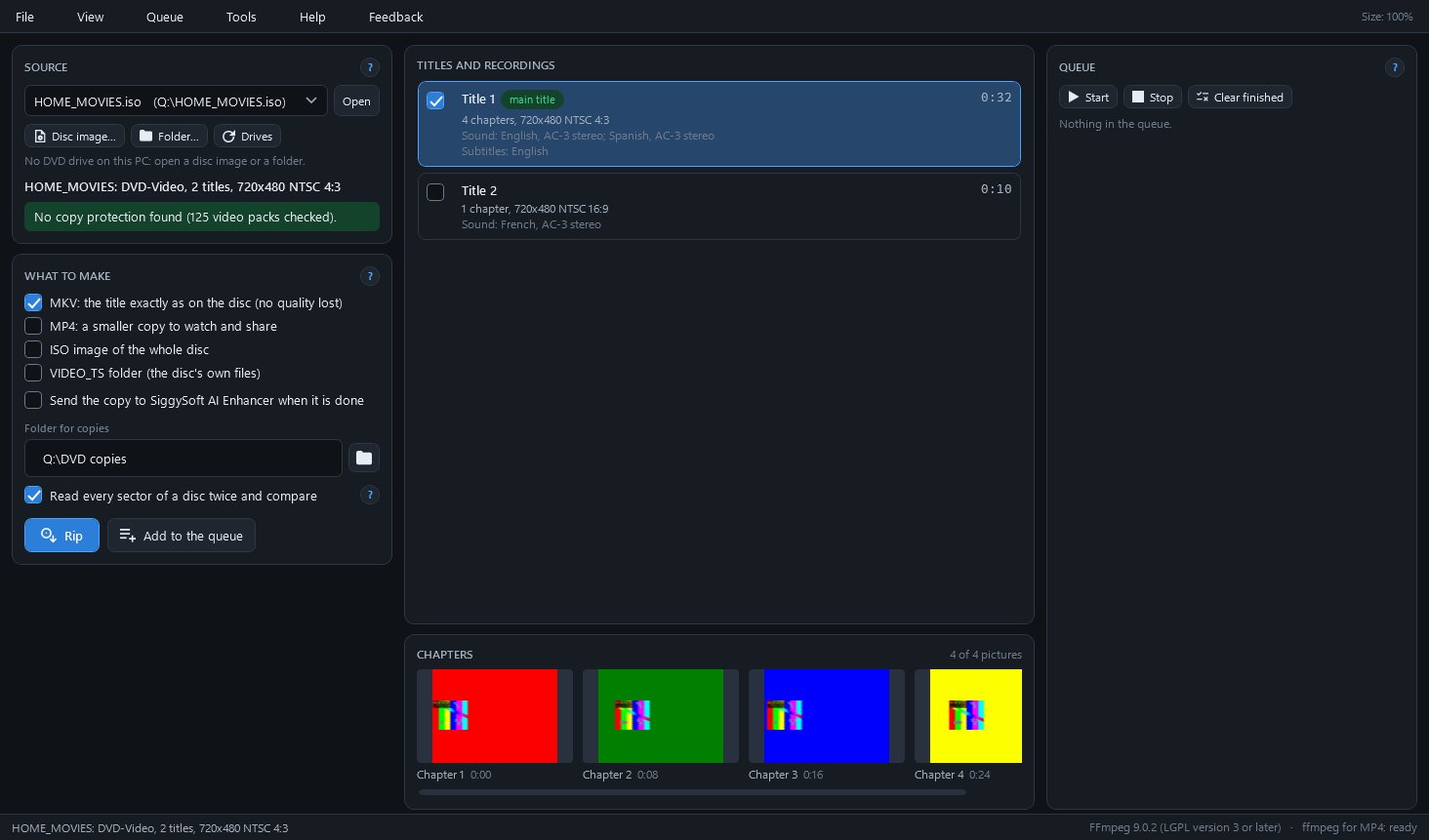Show help for reading sectors twice

click(369, 495)
